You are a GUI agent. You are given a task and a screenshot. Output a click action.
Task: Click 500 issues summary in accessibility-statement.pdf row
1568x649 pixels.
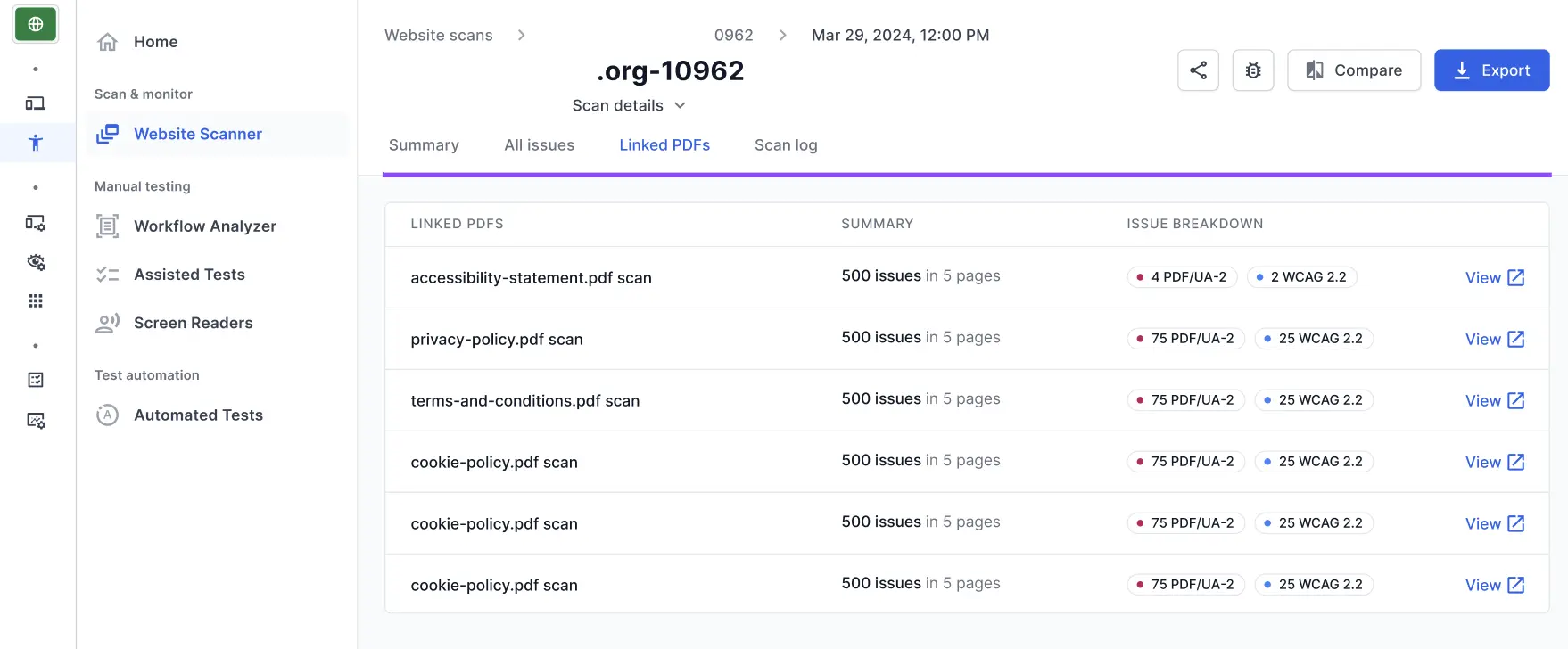[x=920, y=276]
